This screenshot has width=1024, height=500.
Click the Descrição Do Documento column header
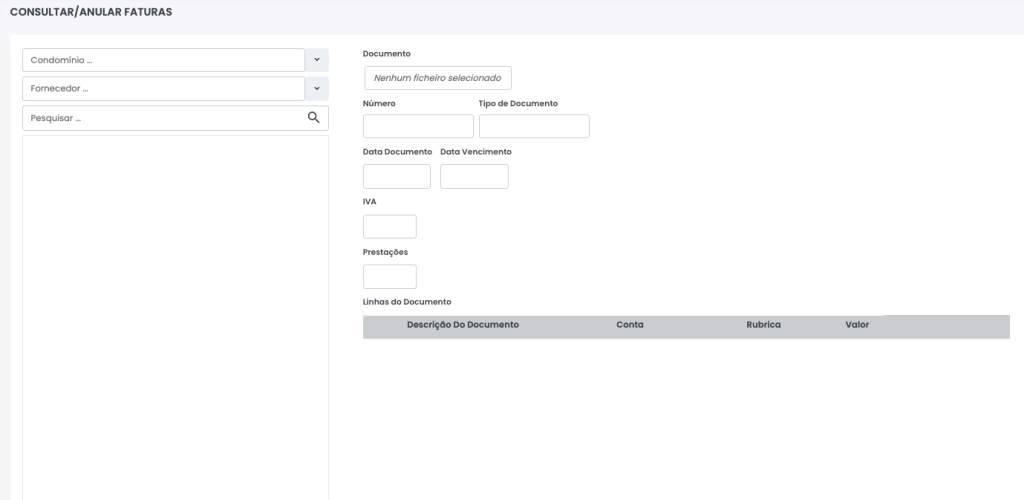click(x=462, y=324)
